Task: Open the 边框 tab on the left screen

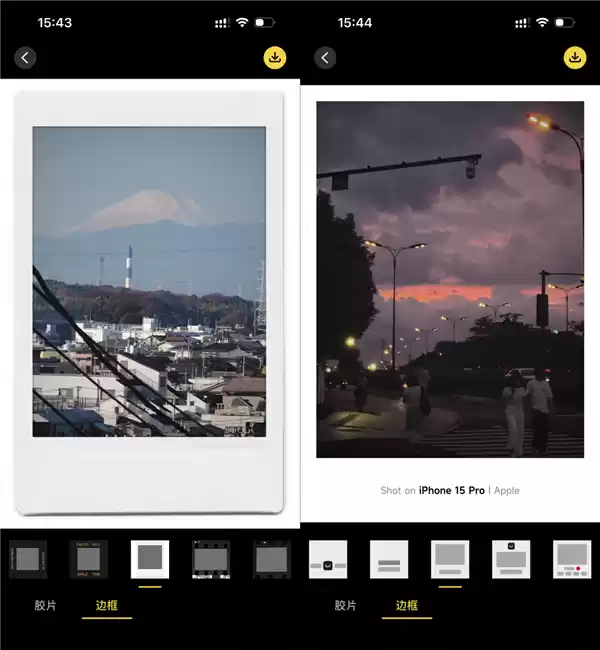Action: coord(106,606)
